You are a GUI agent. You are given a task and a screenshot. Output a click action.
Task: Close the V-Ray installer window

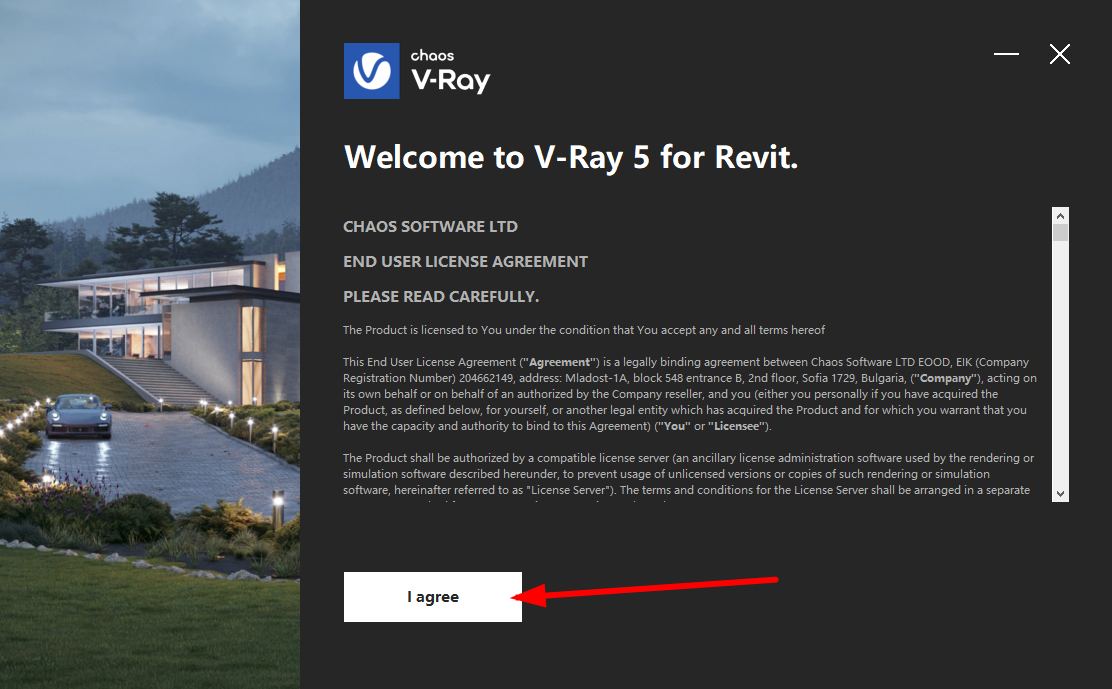point(1060,54)
